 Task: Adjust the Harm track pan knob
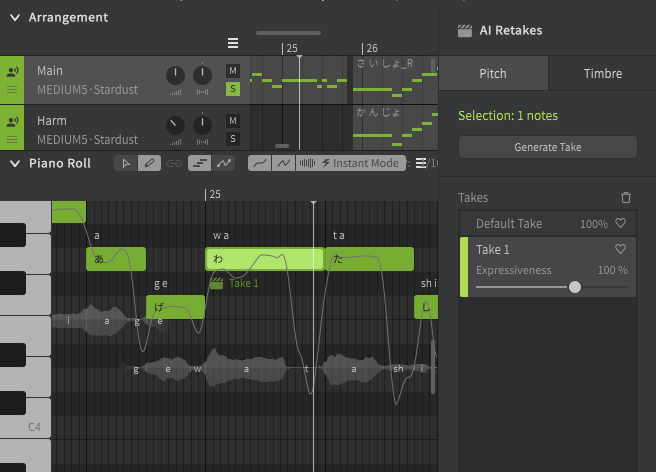pyautogui.click(x=202, y=125)
